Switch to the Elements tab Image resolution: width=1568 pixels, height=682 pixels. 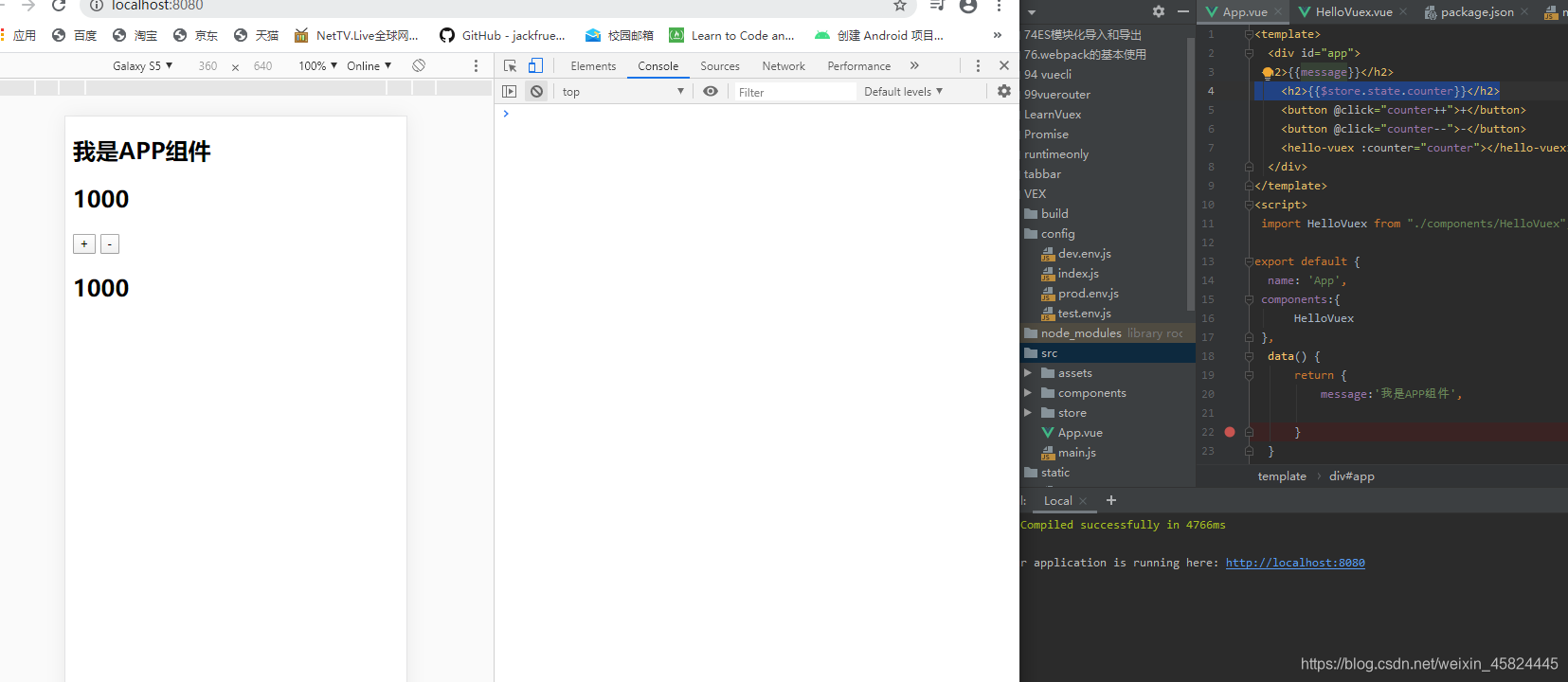[593, 66]
